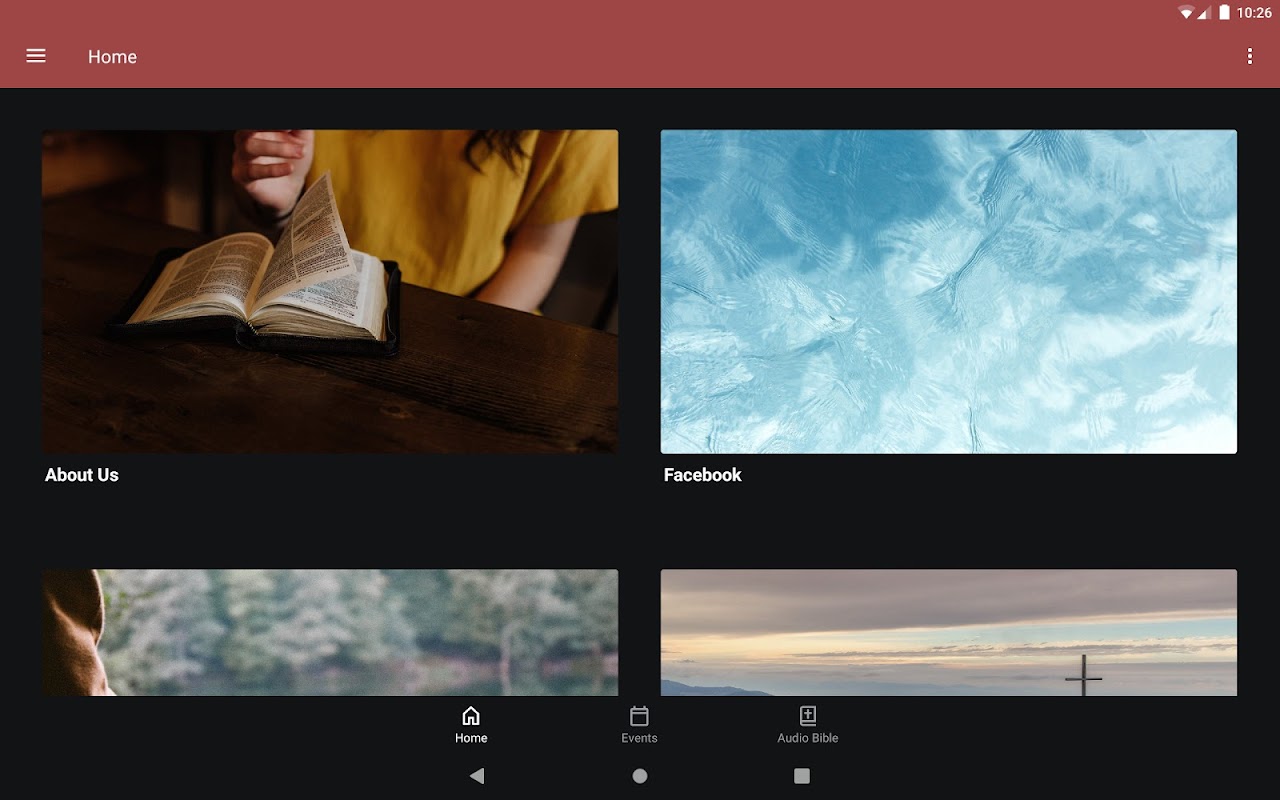Image resolution: width=1280 pixels, height=800 pixels.
Task: Open the hamburger navigation menu
Action: point(36,56)
